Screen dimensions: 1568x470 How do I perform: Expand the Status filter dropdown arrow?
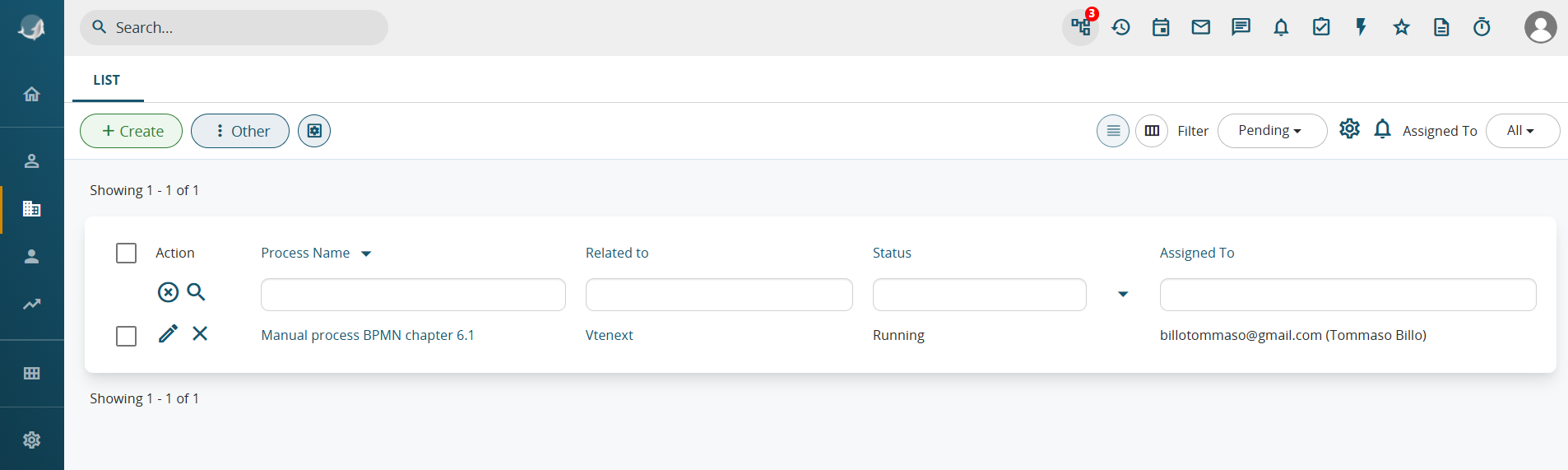[1123, 294]
